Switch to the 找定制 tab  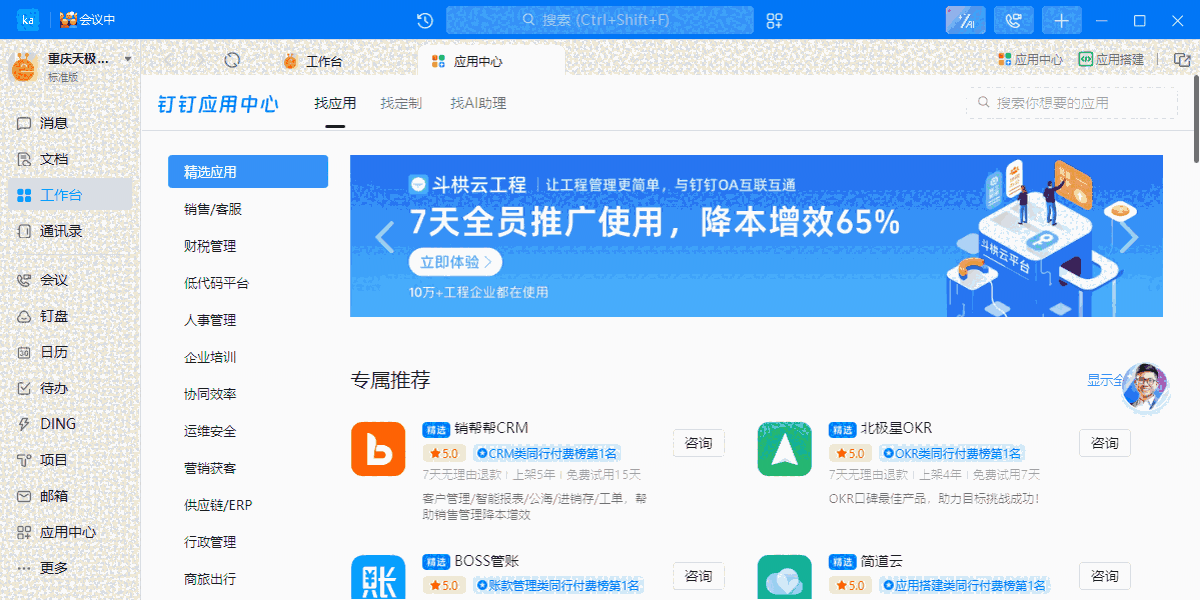[400, 103]
